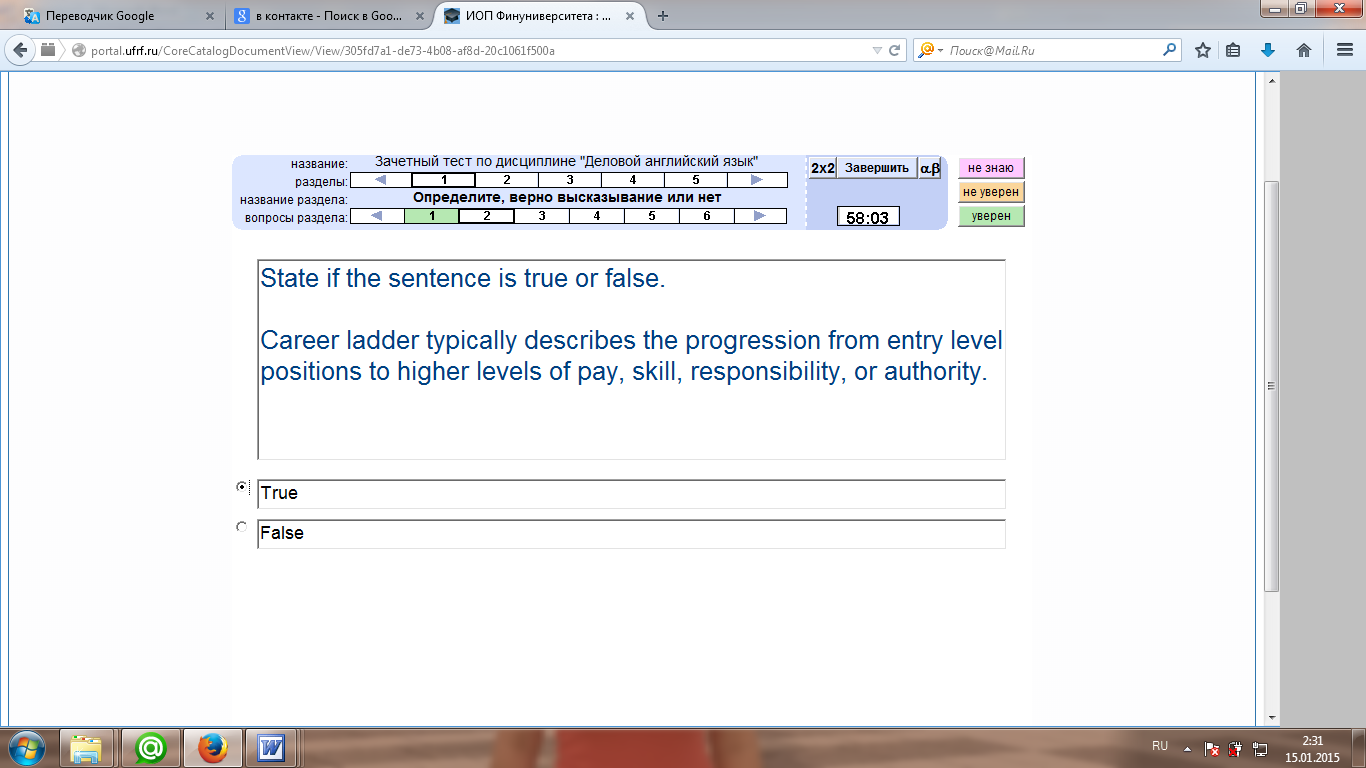The image size is (1366, 768).
Task: Click the search magnifier icon in search box
Action: pyautogui.click(x=1169, y=49)
